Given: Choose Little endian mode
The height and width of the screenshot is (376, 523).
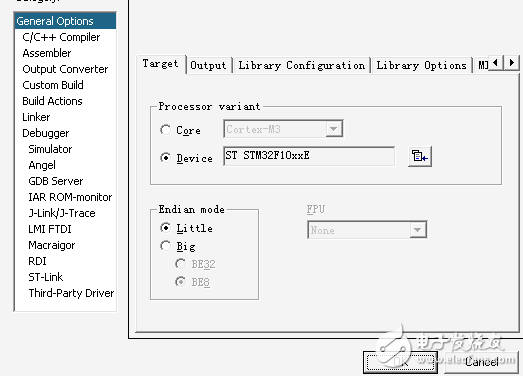Looking at the screenshot, I should click(165, 228).
